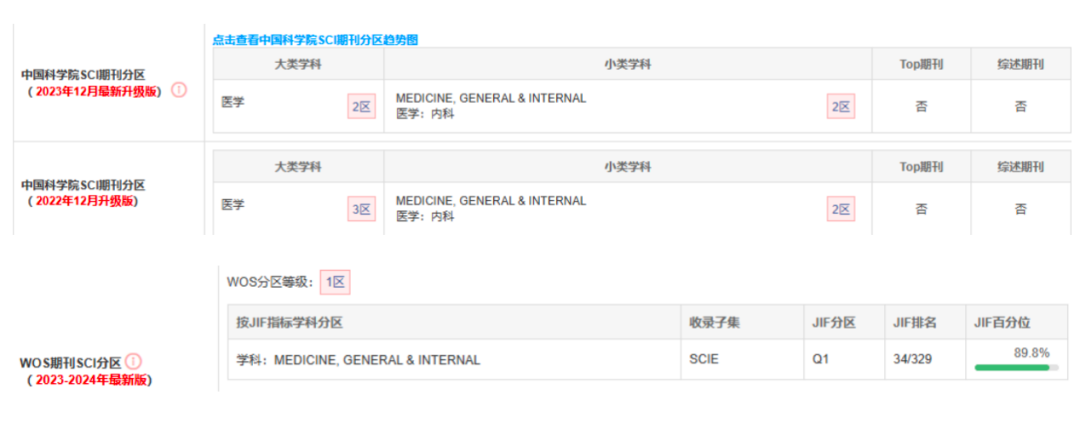The image size is (1080, 429).
Task: Click the 1区 WOS分区等级 badge
Action: [335, 282]
